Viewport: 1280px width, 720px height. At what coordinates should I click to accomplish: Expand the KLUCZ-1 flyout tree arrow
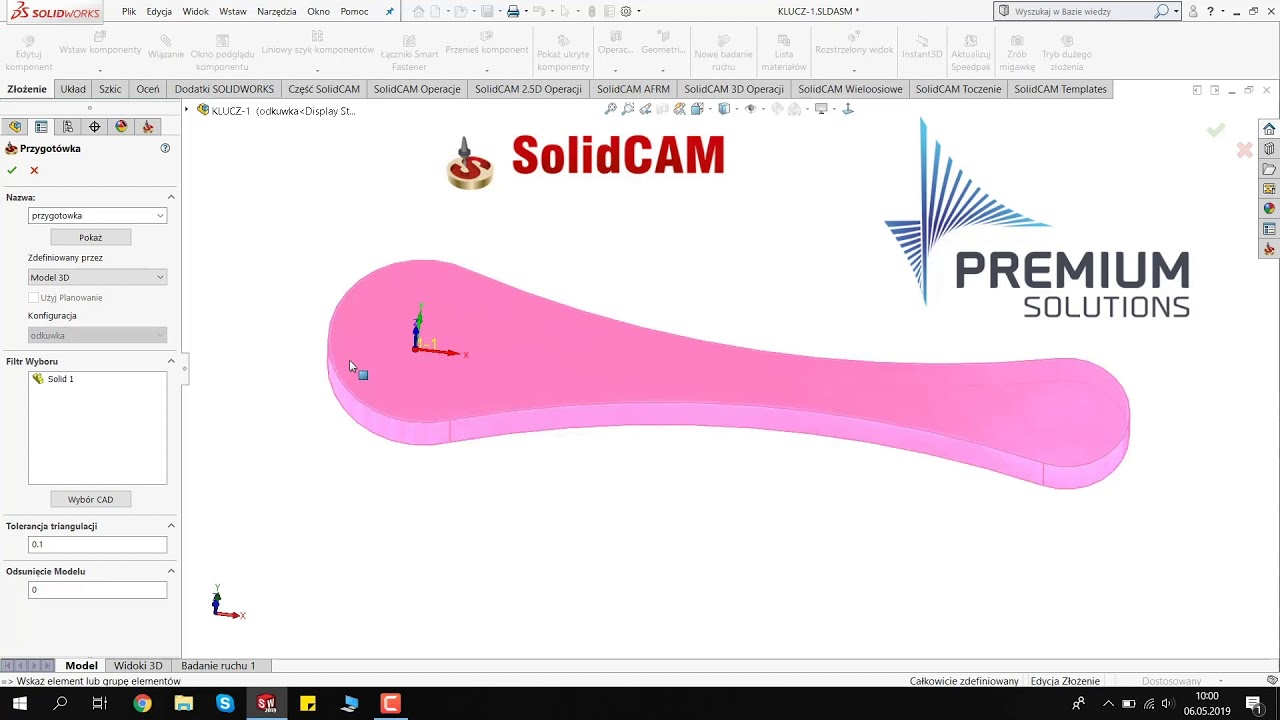pos(187,110)
